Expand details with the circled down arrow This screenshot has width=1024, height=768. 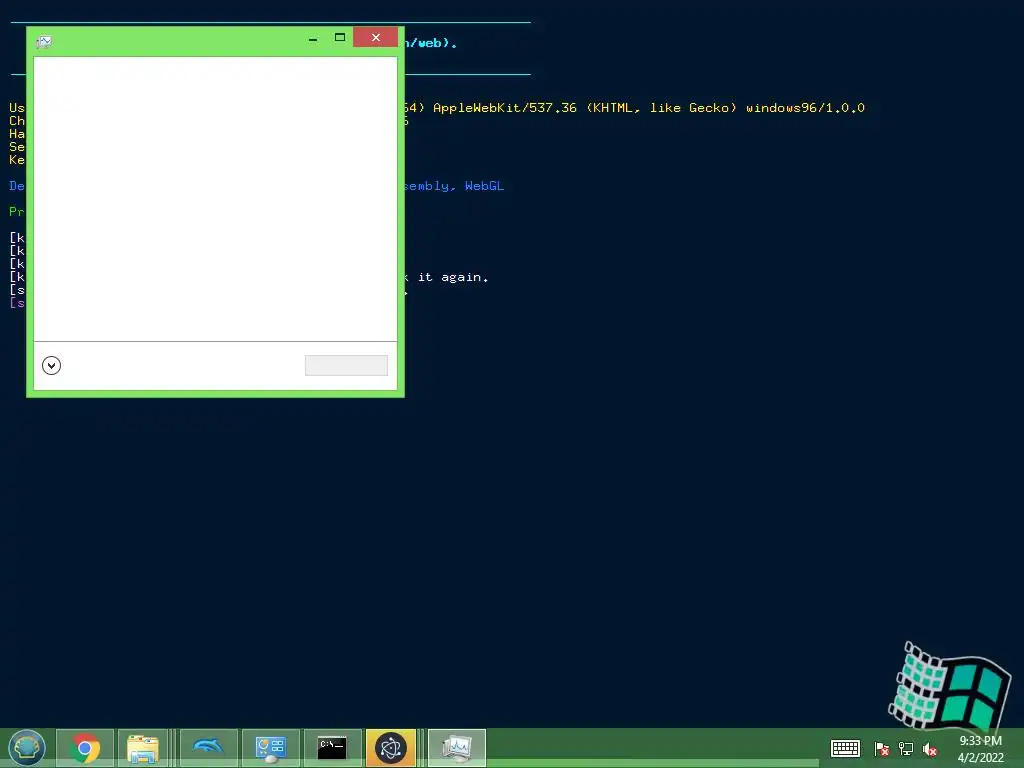tap(52, 365)
